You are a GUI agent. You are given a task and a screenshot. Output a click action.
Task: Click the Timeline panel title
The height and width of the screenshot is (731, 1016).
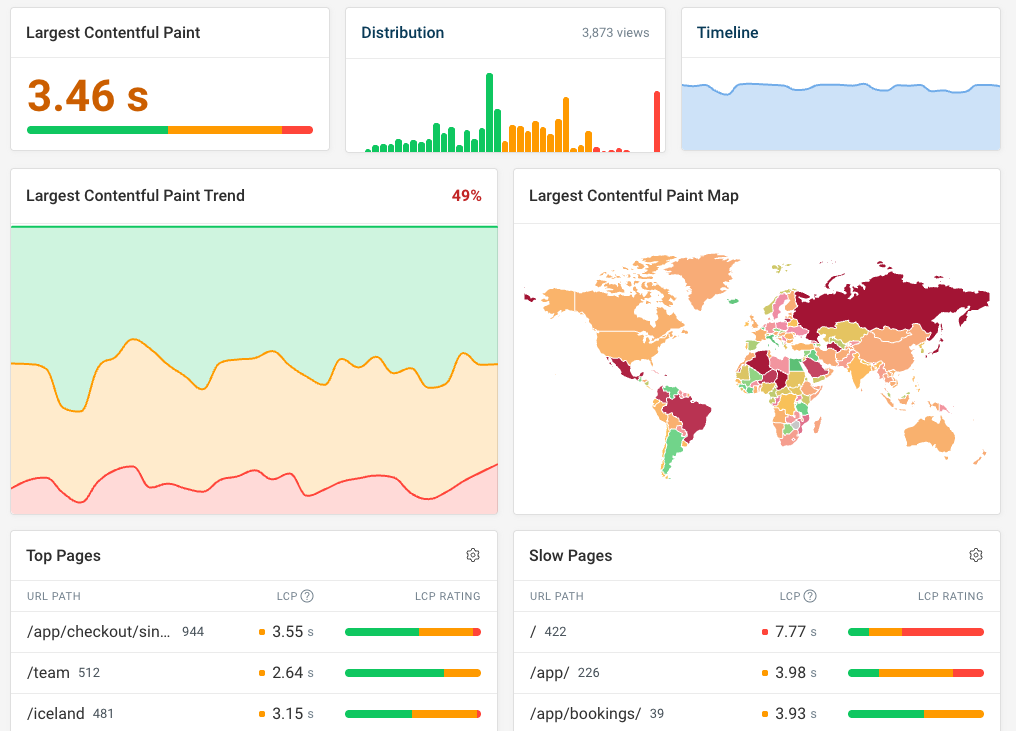pyautogui.click(x=727, y=32)
